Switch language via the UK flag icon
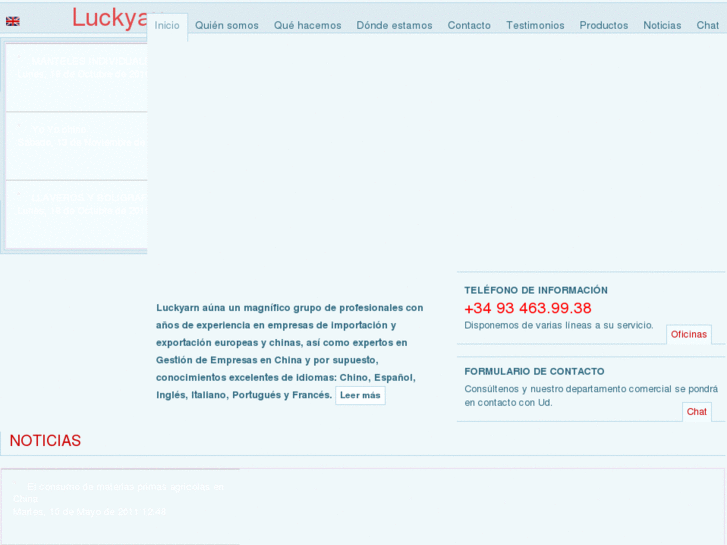The width and height of the screenshot is (727, 545). coord(13,21)
